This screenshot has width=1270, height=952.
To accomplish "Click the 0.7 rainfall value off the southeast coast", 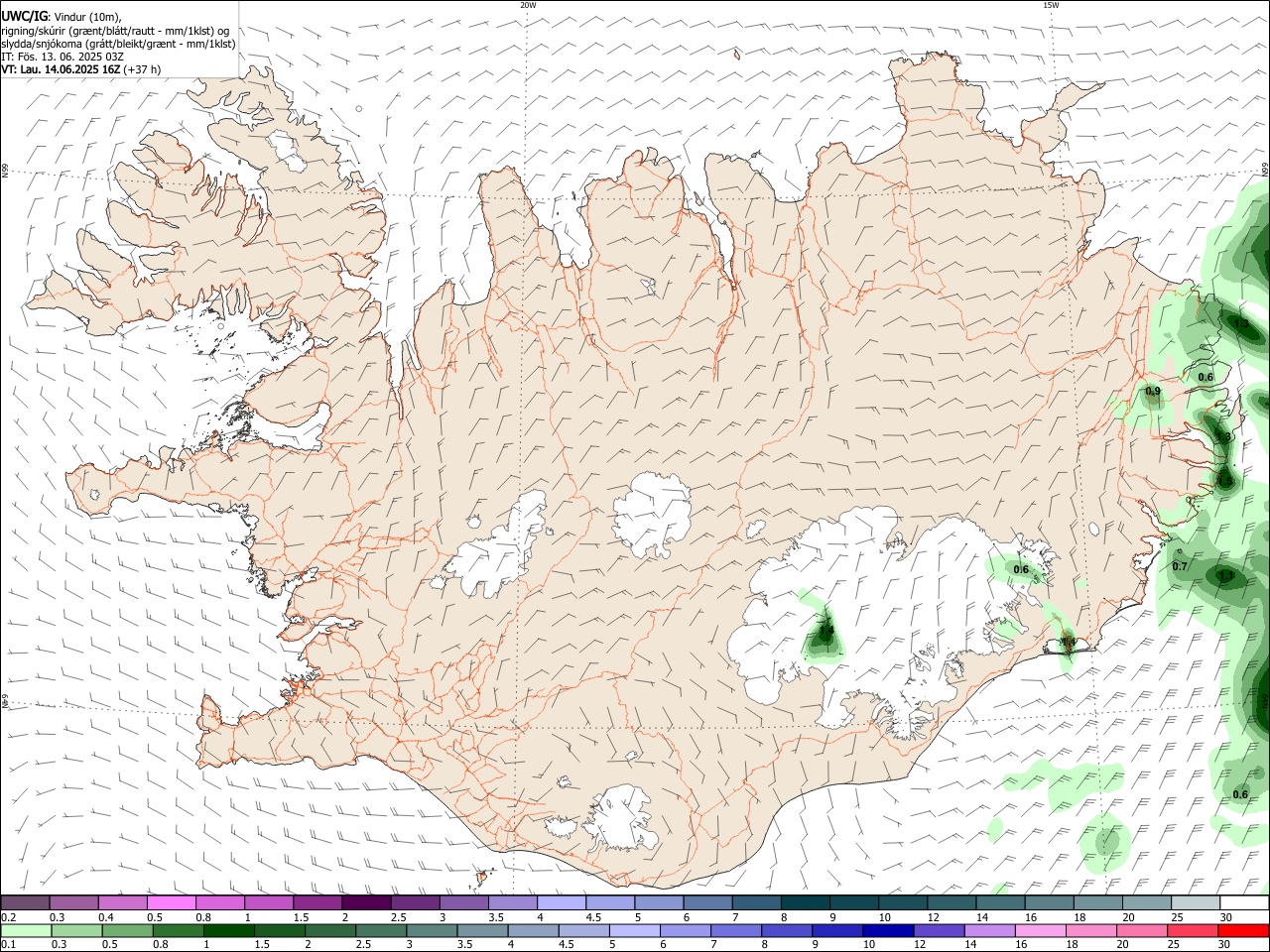I will [x=1180, y=566].
